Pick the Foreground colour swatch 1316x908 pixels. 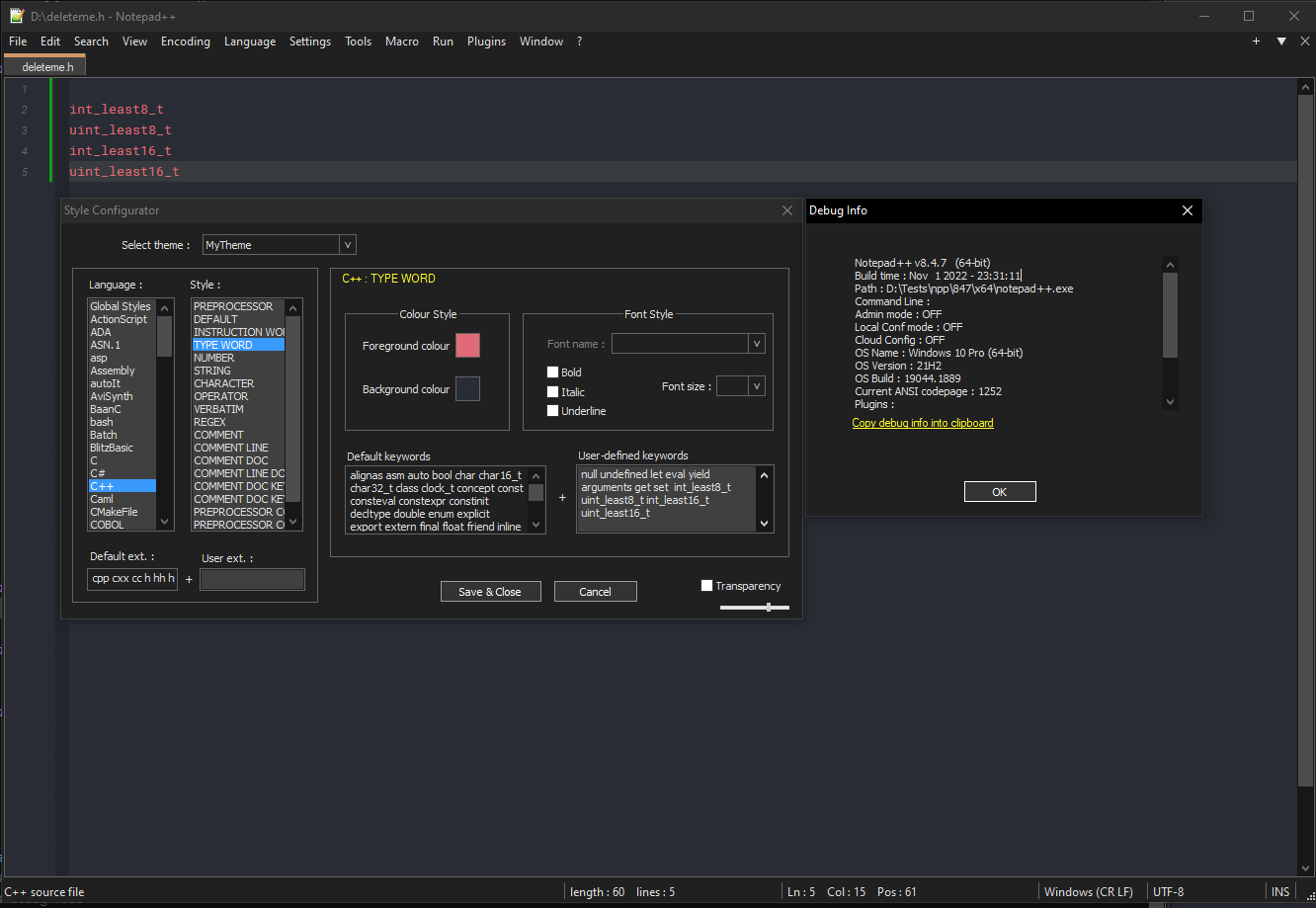[467, 345]
